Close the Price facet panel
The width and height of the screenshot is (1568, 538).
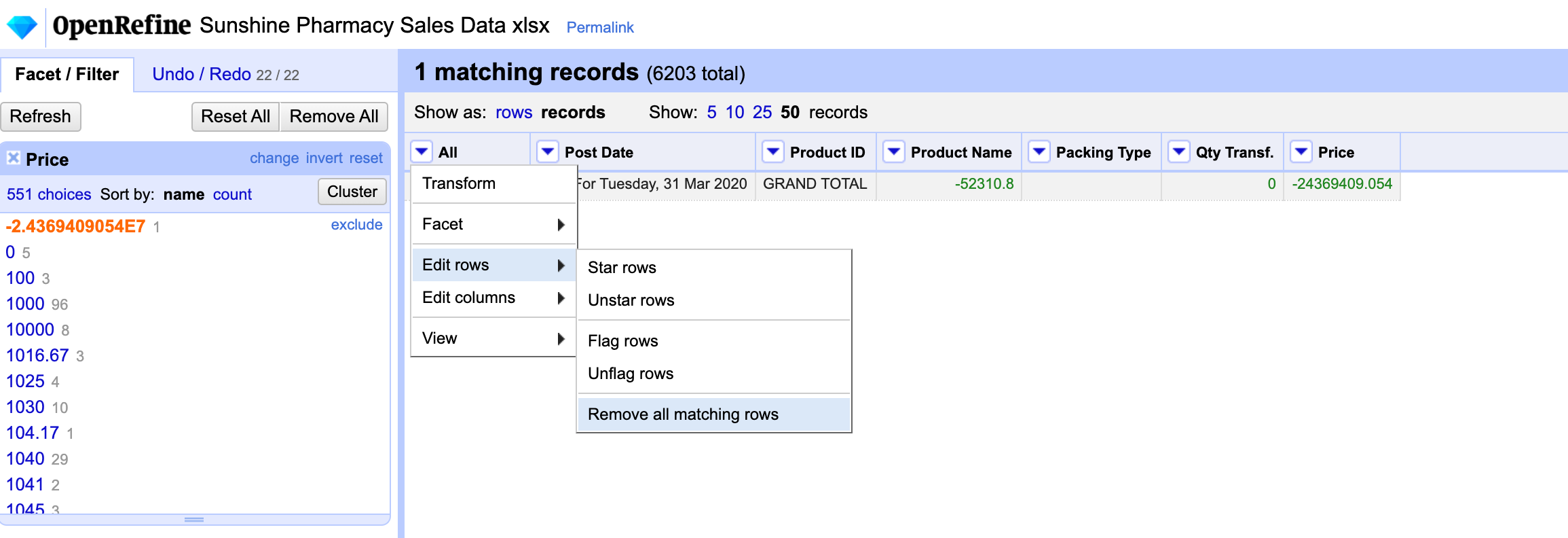click(13, 158)
